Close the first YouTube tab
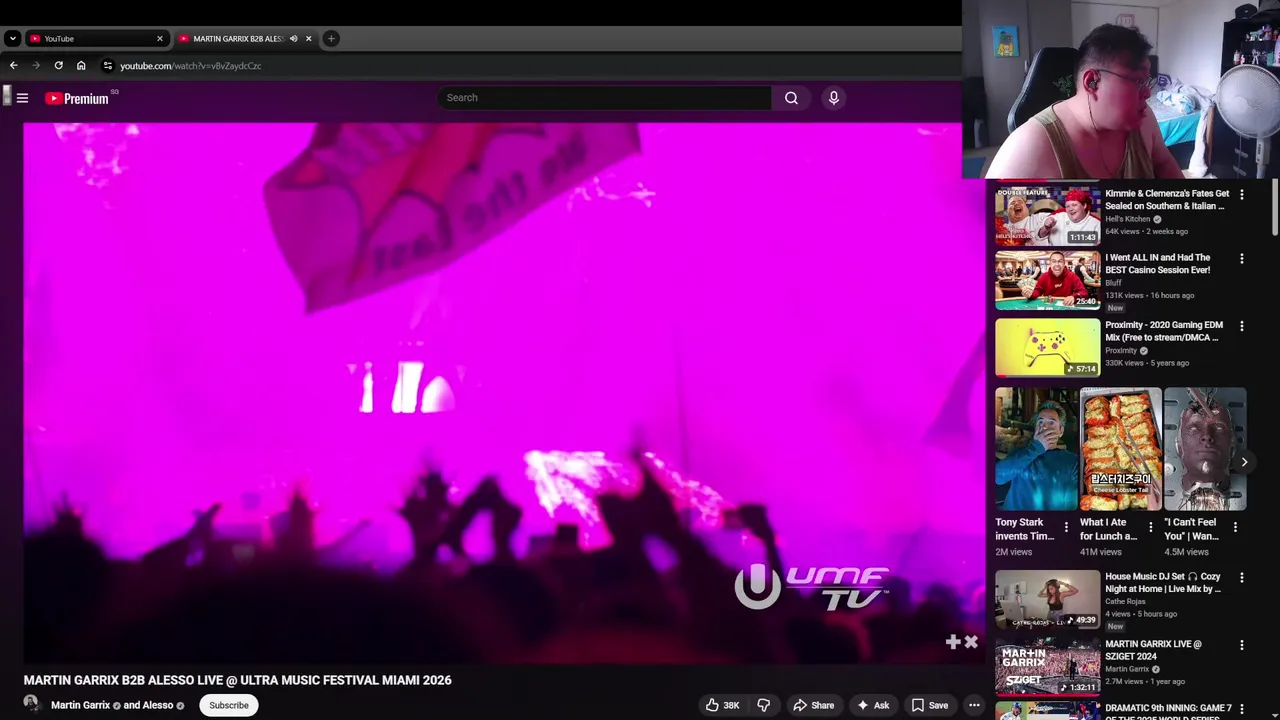This screenshot has height=720, width=1280. tap(159, 39)
